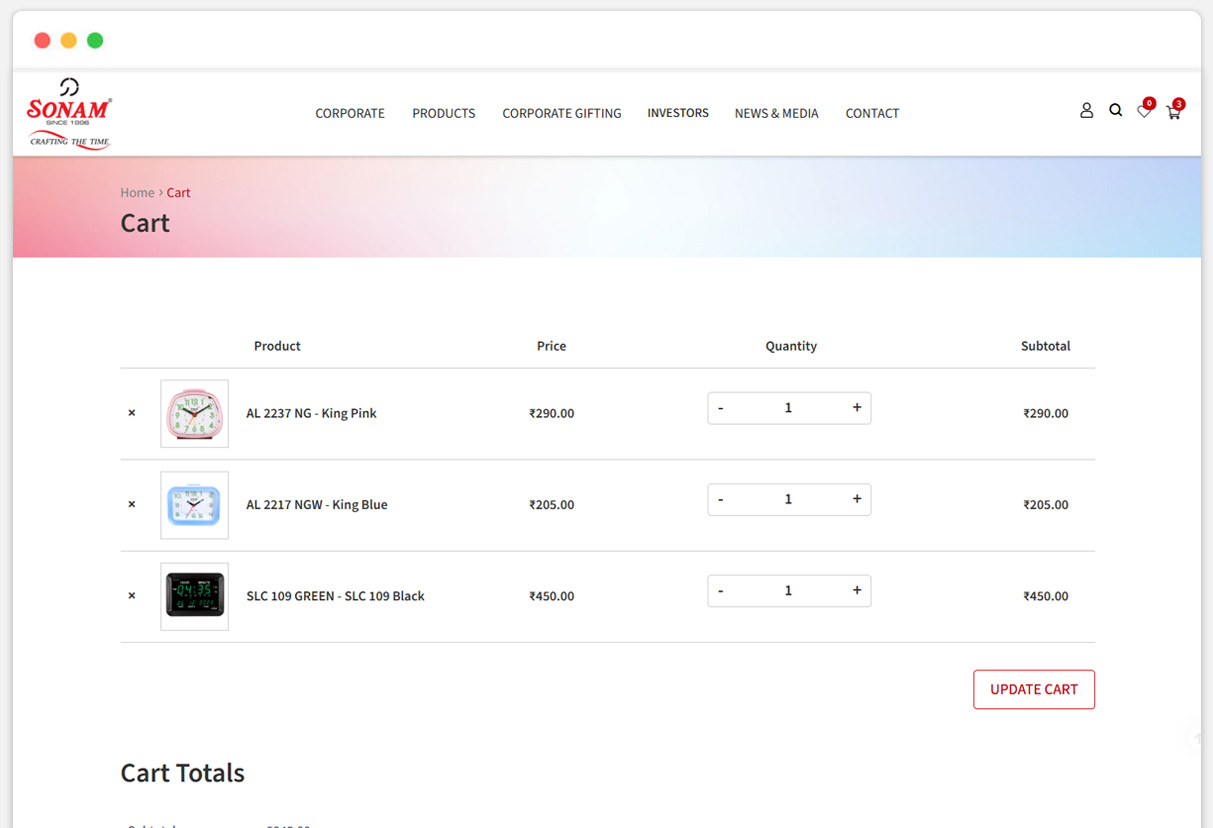Open SLC 109 GREEN - SLC 109 Black link
The height and width of the screenshot is (828, 1213).
coord(335,596)
